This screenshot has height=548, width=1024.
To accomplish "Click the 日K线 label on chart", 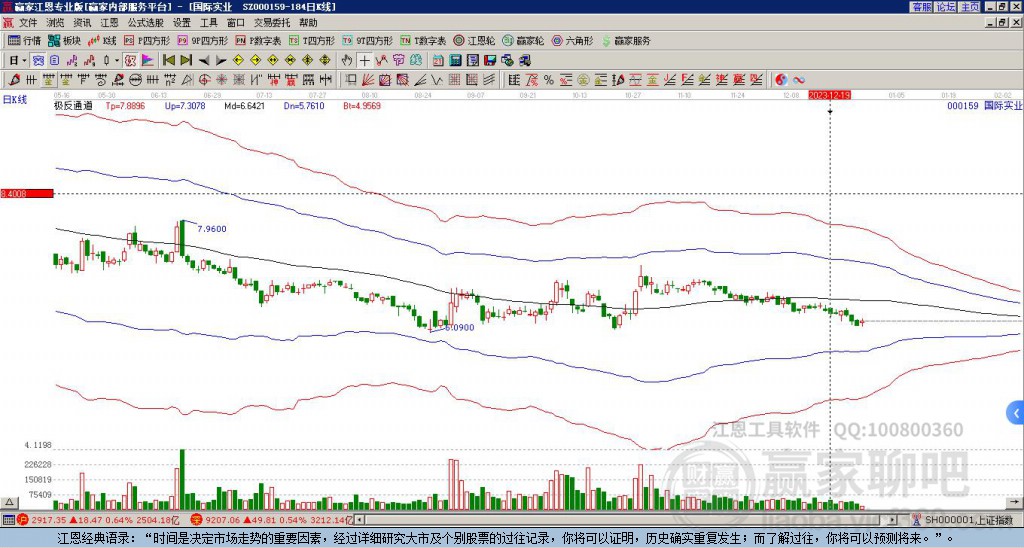I will 15,100.
